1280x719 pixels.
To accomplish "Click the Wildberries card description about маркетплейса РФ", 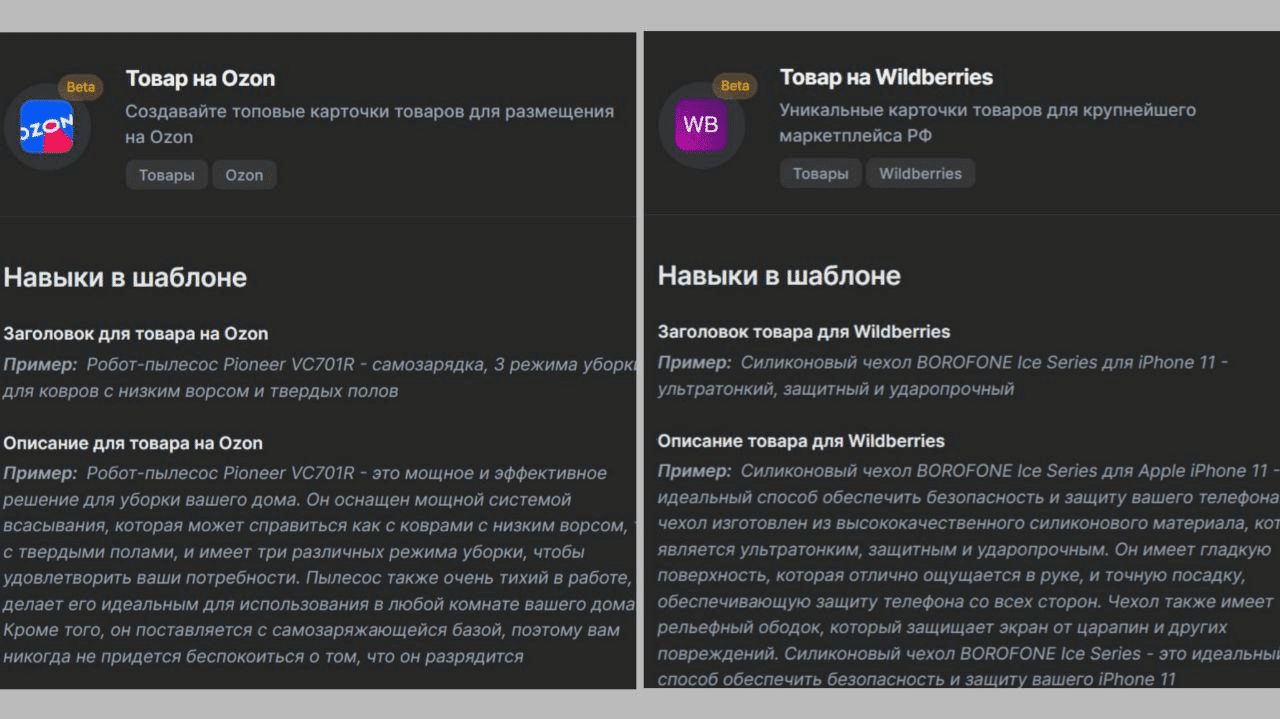I will coord(987,122).
